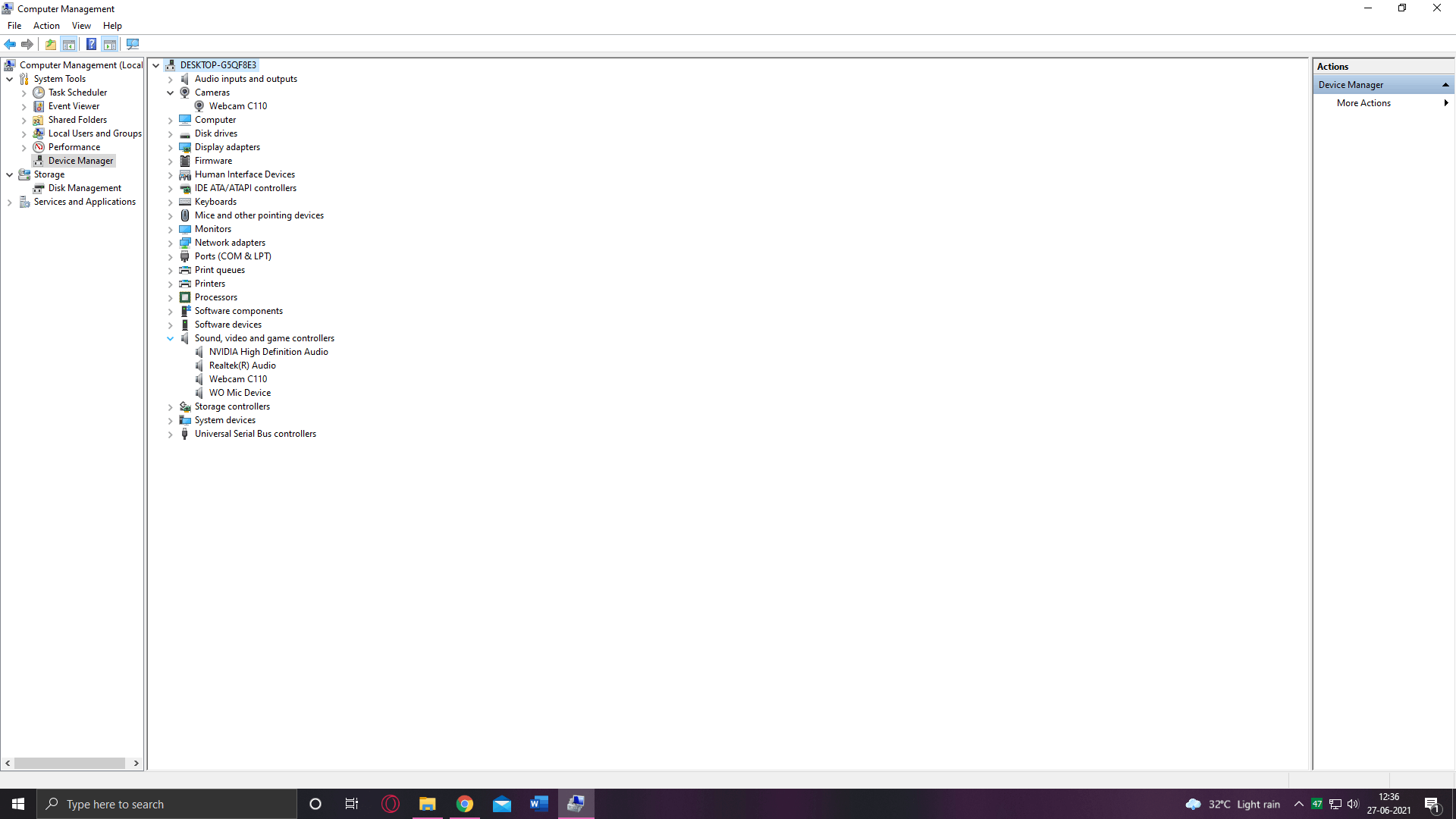Expand Universal Serial Bus controllers section

click(x=170, y=433)
